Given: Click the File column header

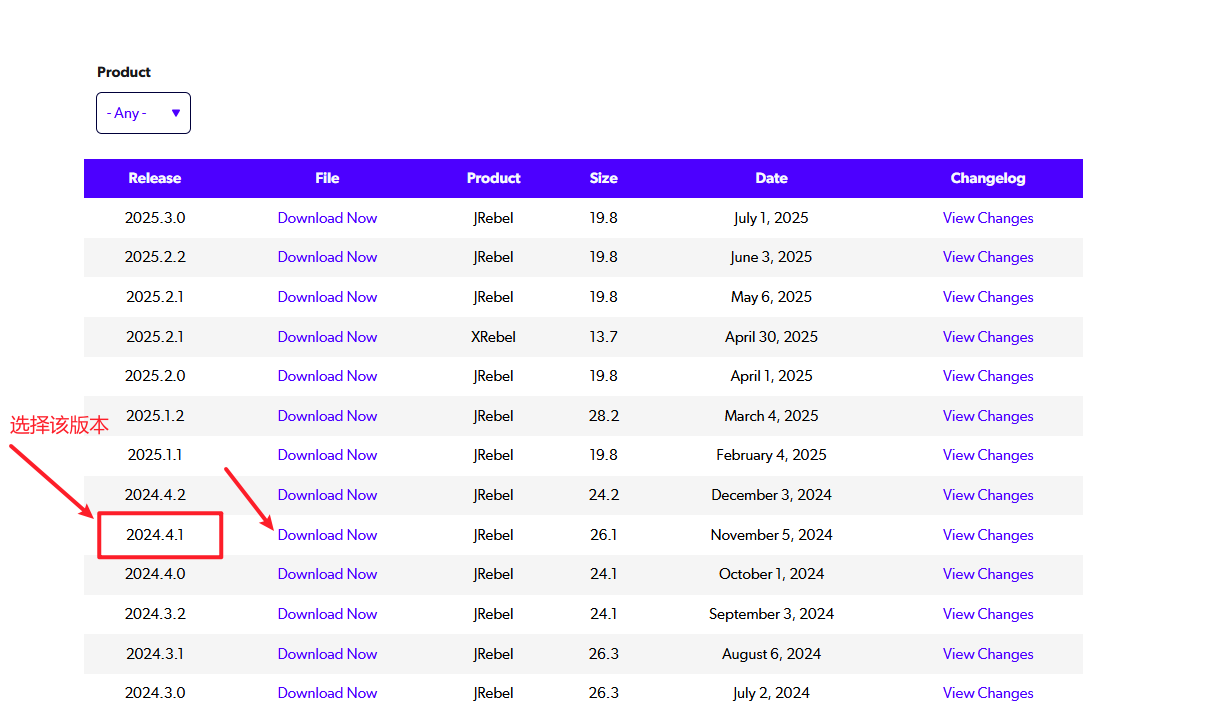Looking at the screenshot, I should [x=327, y=178].
